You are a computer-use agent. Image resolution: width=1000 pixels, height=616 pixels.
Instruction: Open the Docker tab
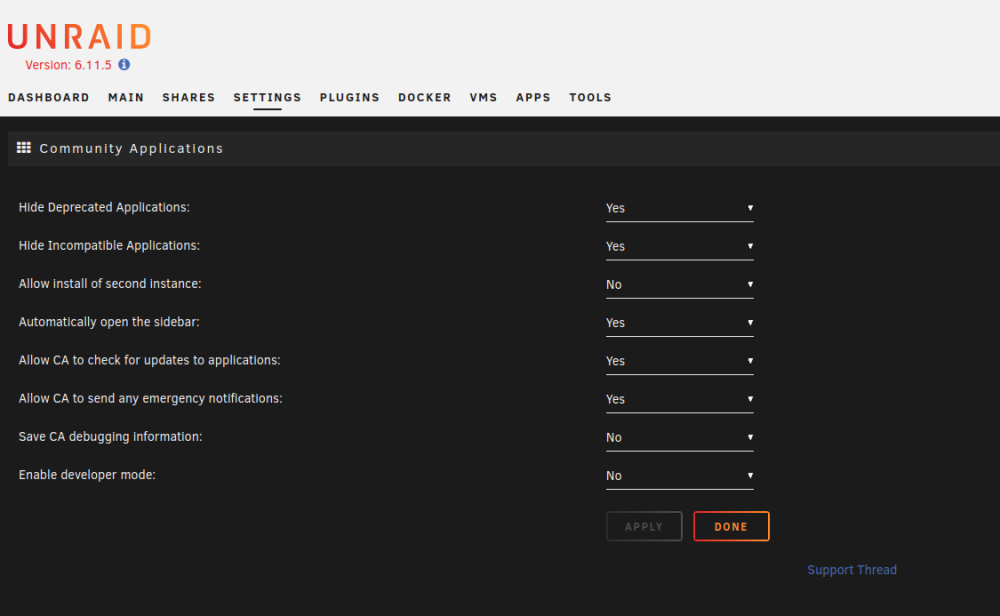tap(425, 98)
